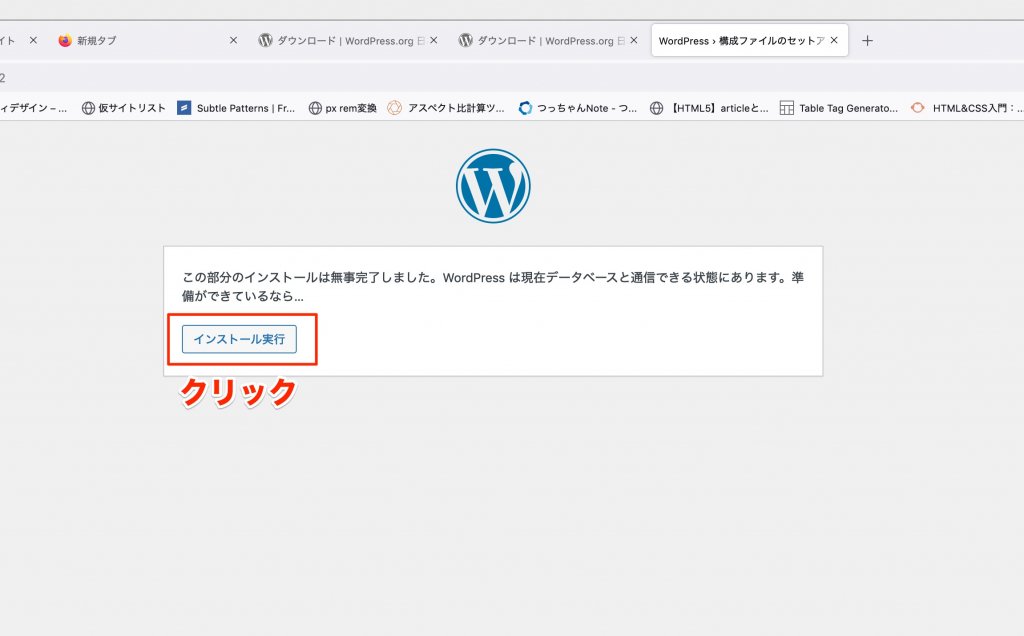1024x636 pixels.
Task: Close the 新規タブ tab
Action: click(x=233, y=41)
